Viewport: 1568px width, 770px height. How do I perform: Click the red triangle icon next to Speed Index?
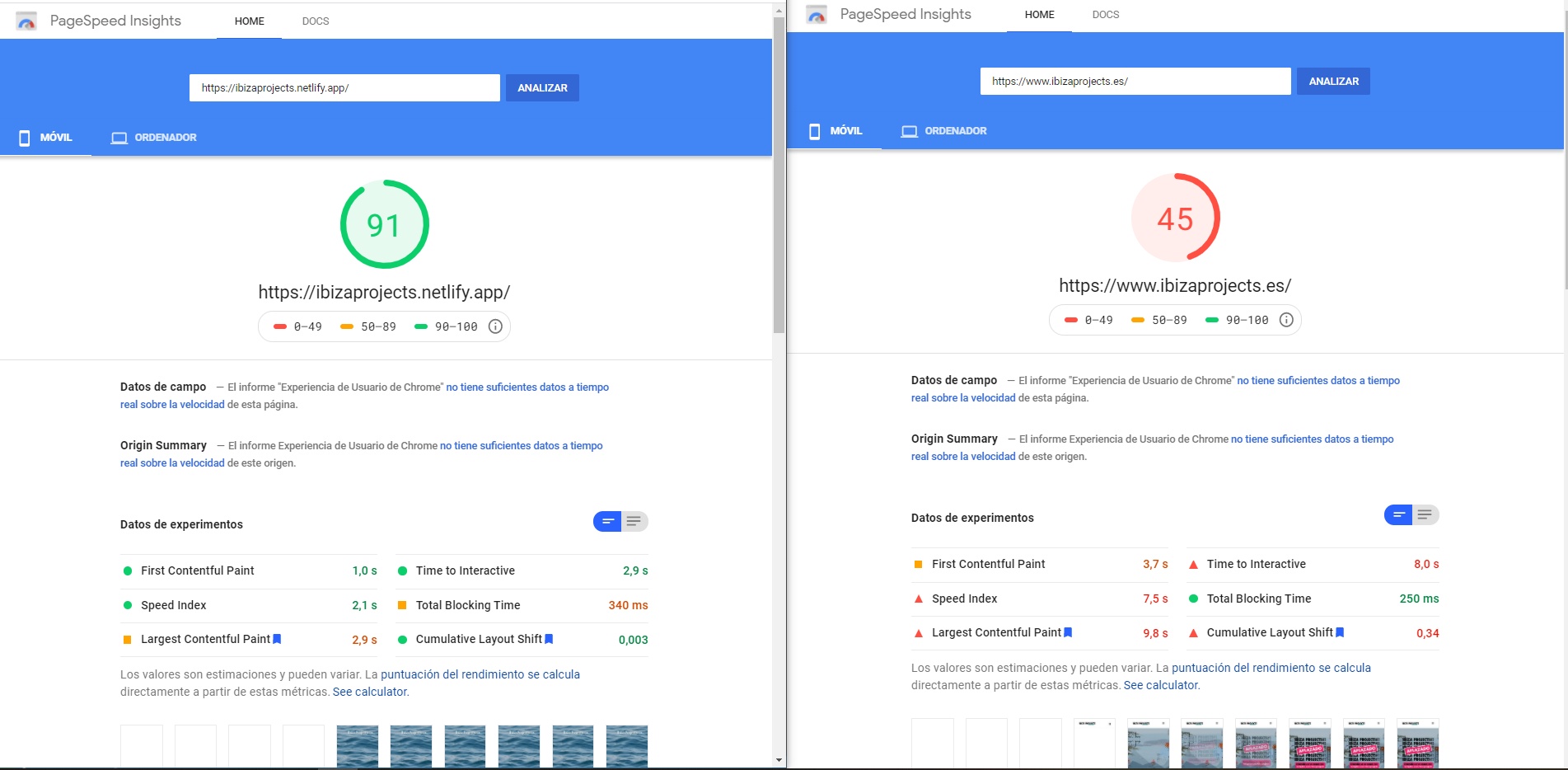pos(918,599)
